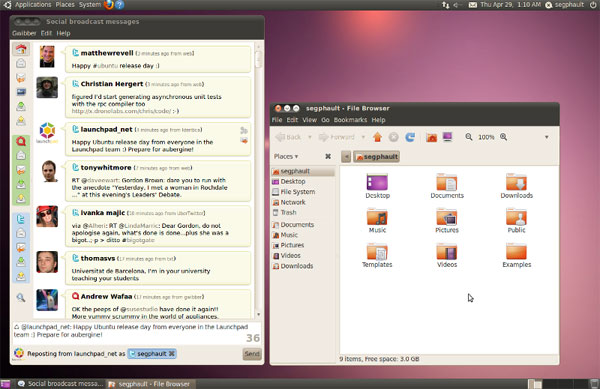The height and width of the screenshot is (389, 600).
Task: Open the Help icon in top panel
Action: tap(120, 5)
